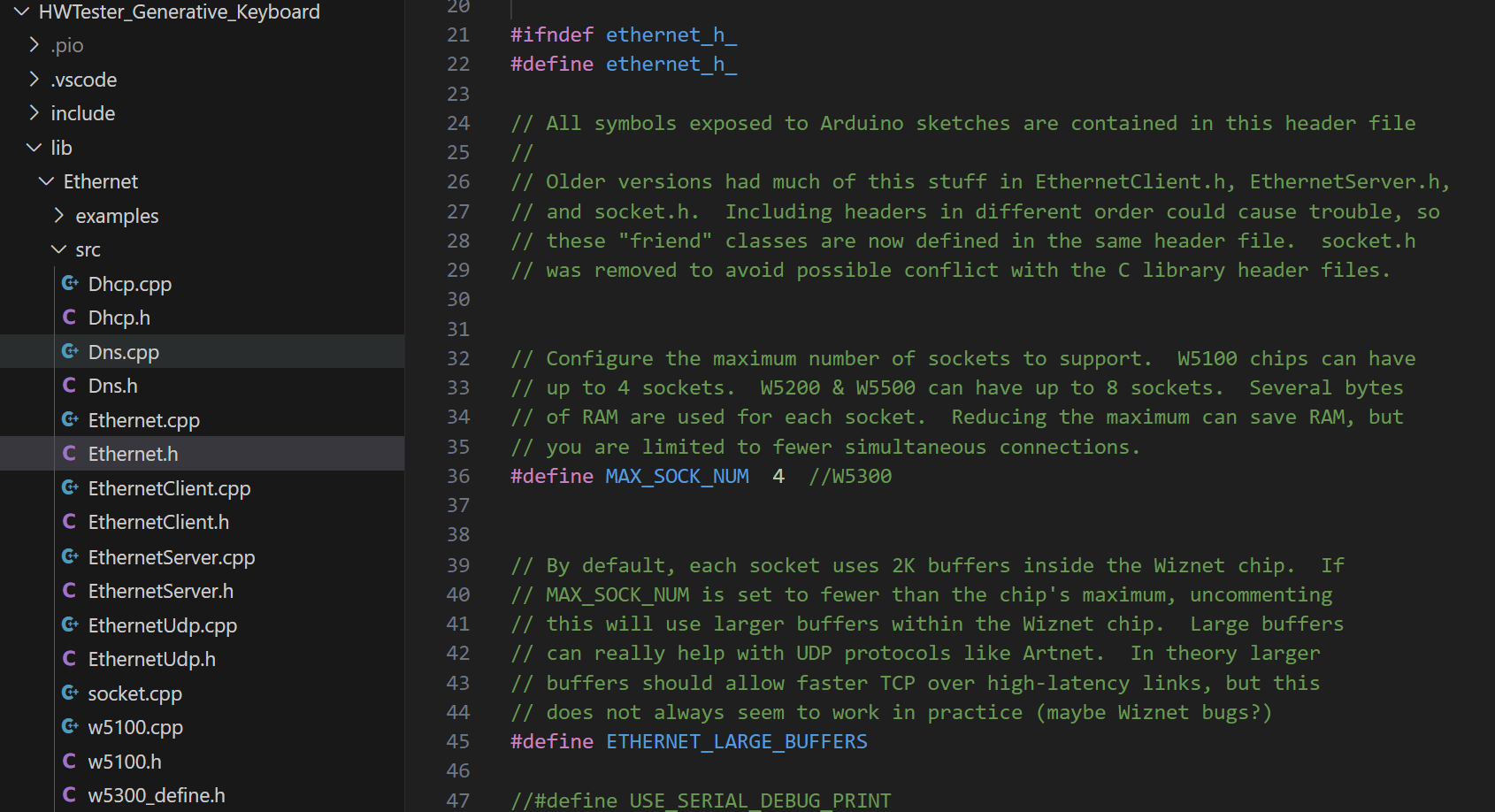
Task: Click the MAX_SOCK_NUM macro on line 36
Action: pos(677,476)
